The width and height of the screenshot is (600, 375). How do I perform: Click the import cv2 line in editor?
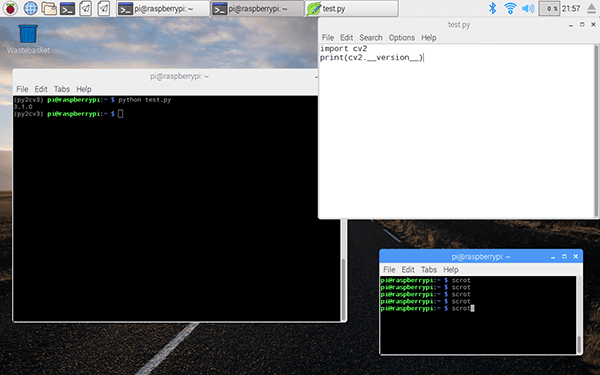click(x=344, y=49)
